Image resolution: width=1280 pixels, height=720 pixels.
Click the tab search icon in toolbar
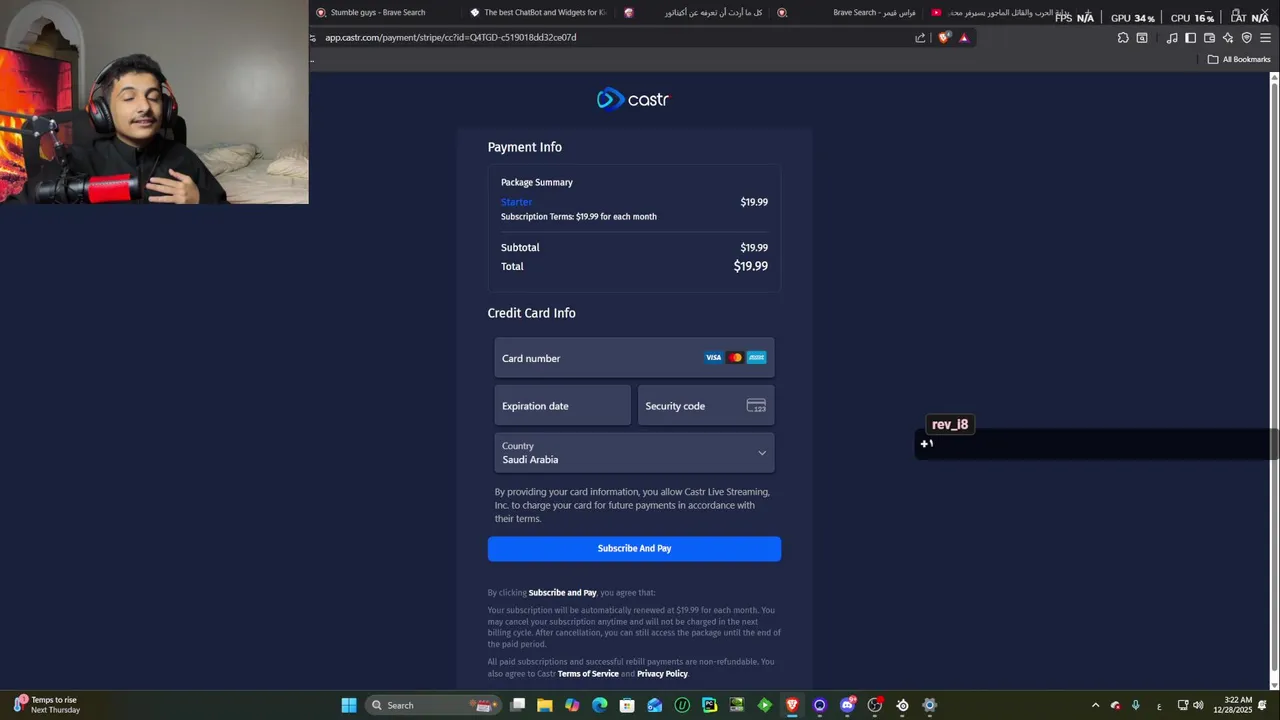click(1142, 38)
